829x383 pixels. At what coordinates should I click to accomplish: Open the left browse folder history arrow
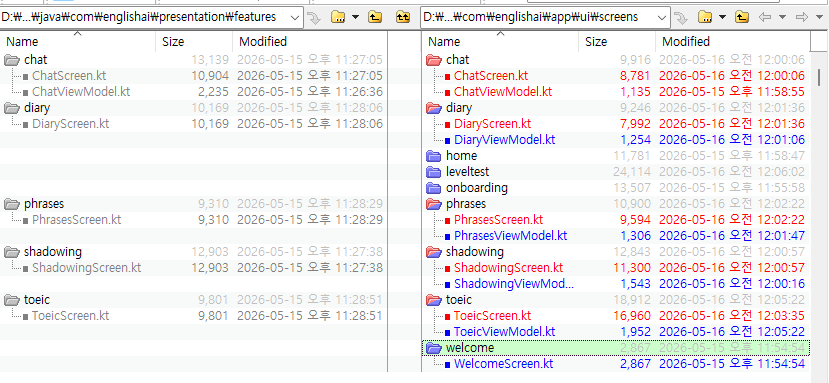[355, 17]
